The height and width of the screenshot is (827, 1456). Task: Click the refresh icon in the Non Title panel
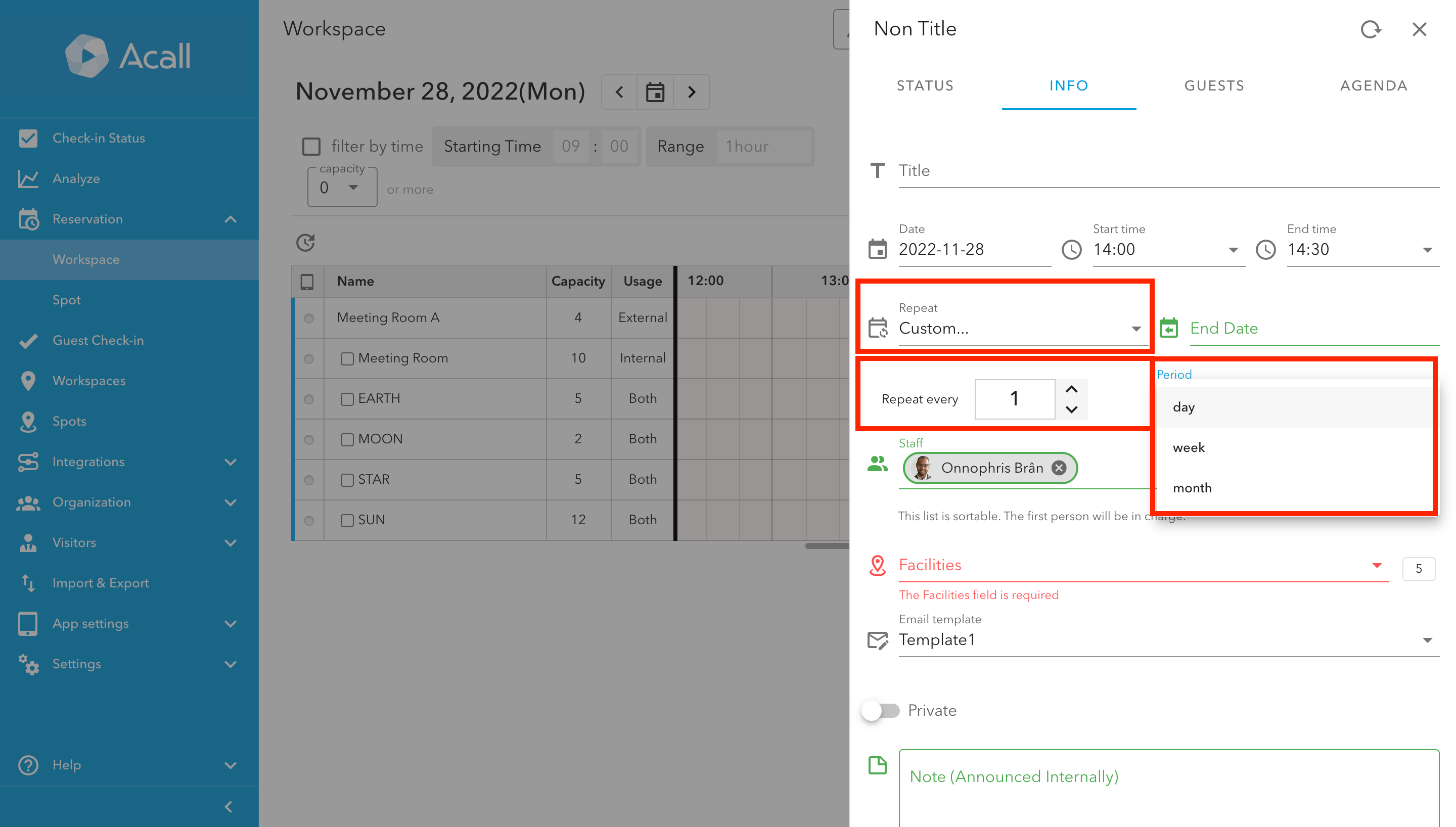pos(1370,29)
